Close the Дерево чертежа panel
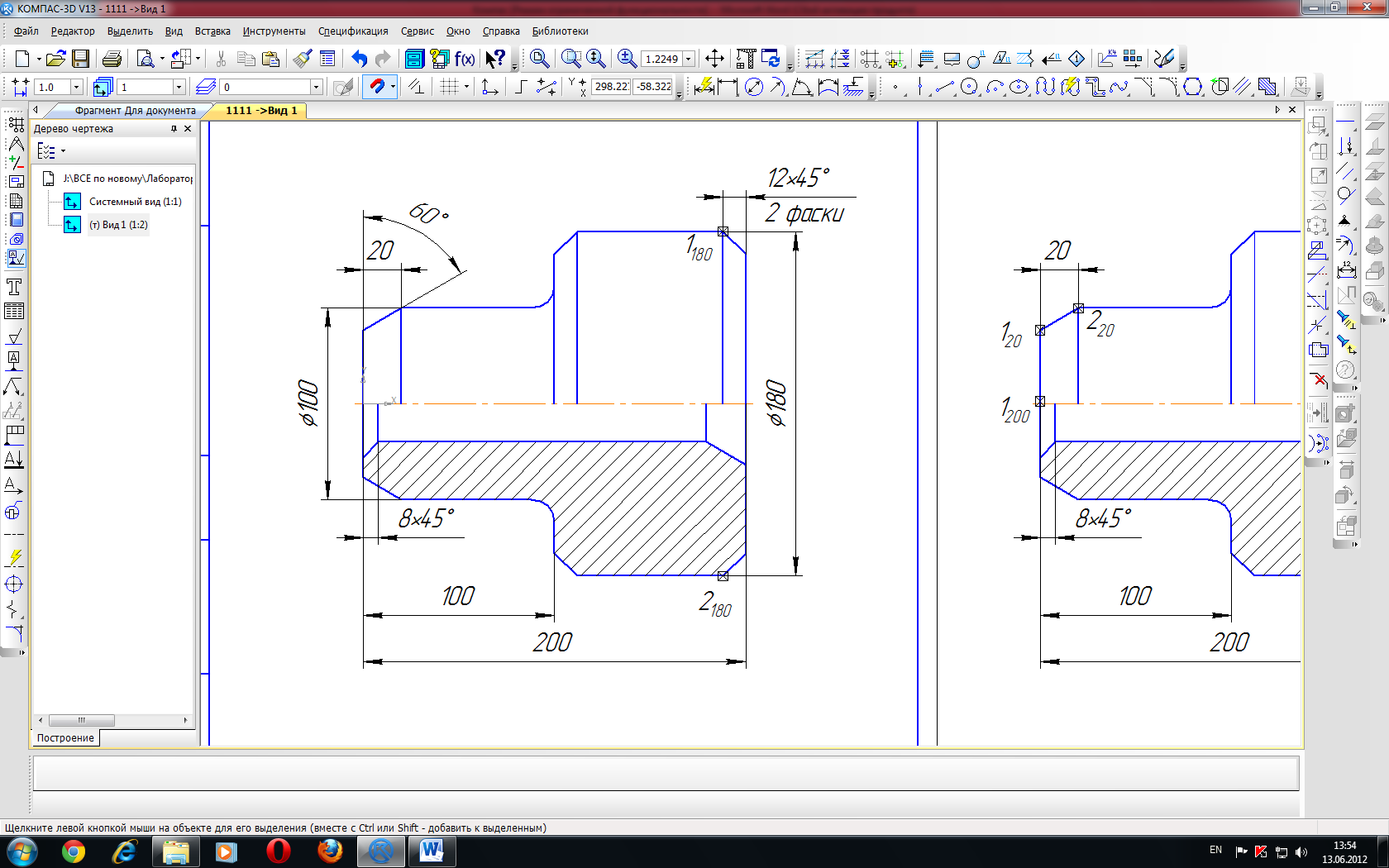The width and height of the screenshot is (1389, 868). (x=188, y=129)
